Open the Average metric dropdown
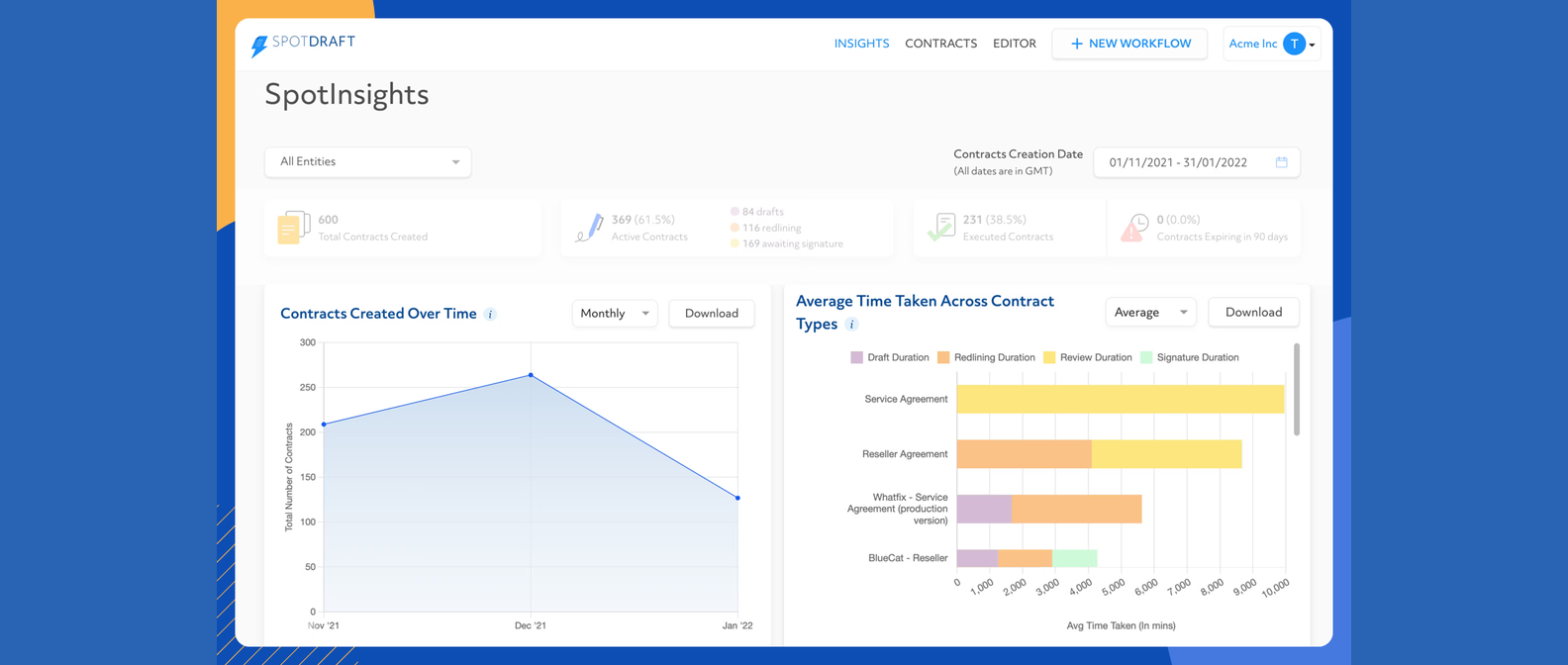This screenshot has width=1568, height=665. [1150, 312]
